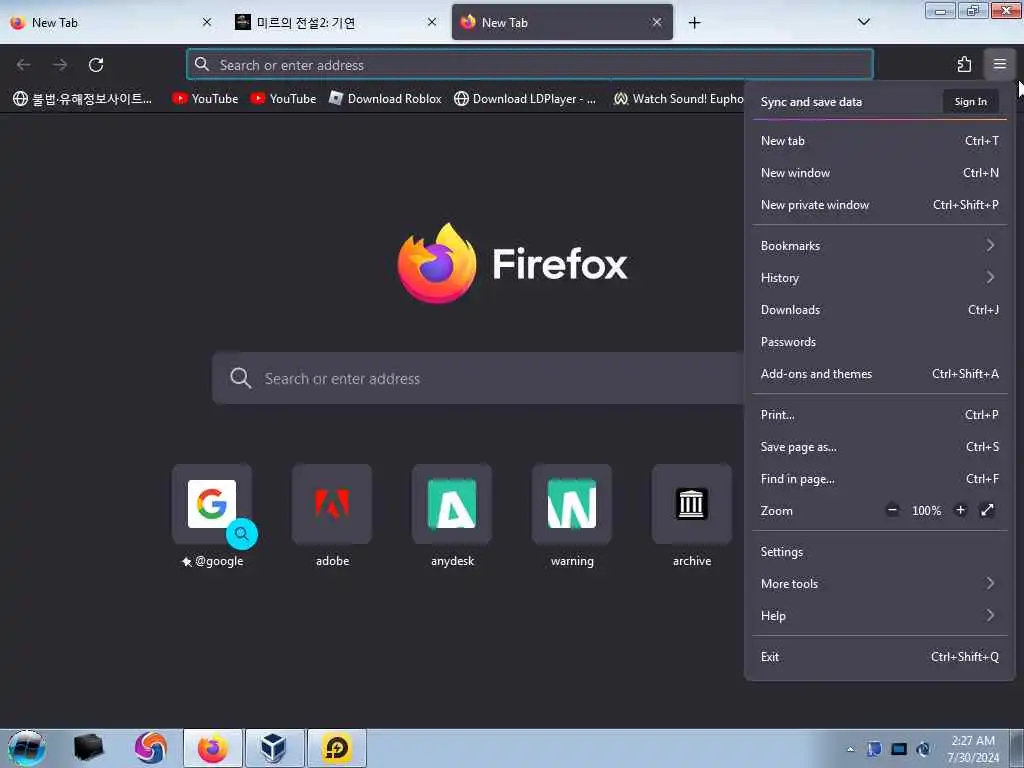Viewport: 1024px width, 768px height.
Task: Choose New tab from menu
Action: [880, 140]
